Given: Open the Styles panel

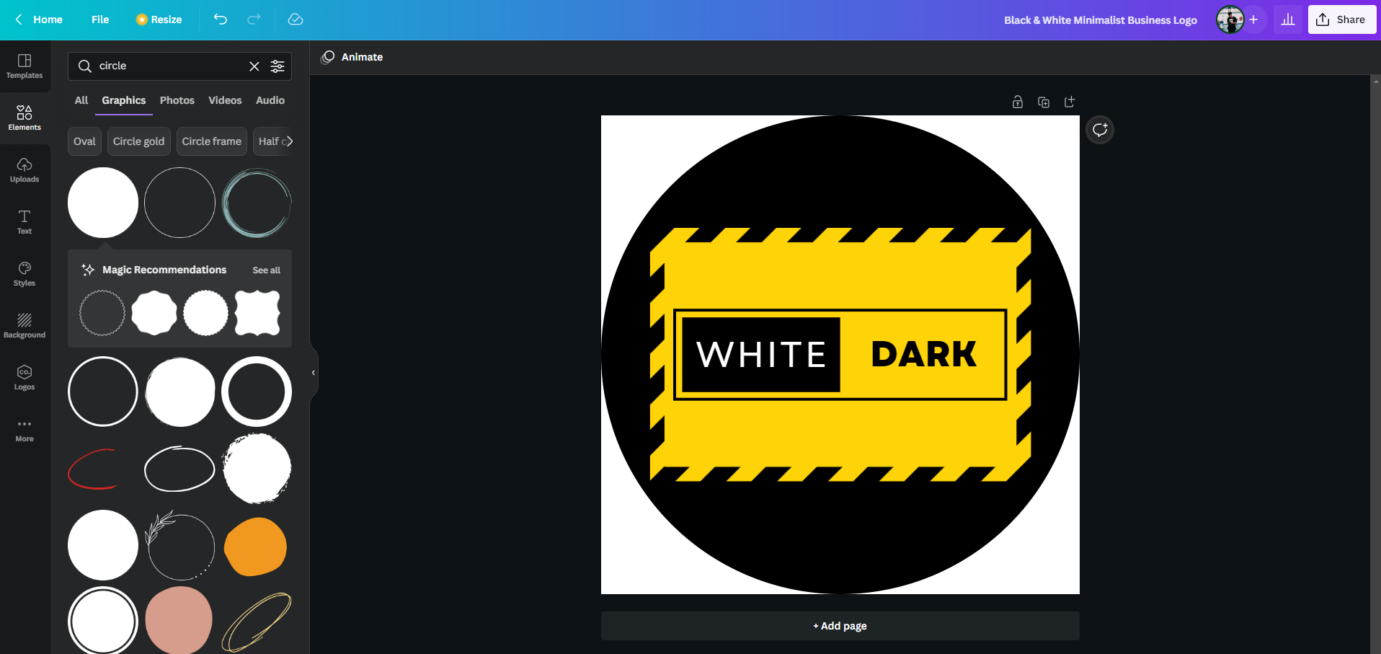Looking at the screenshot, I should [24, 273].
